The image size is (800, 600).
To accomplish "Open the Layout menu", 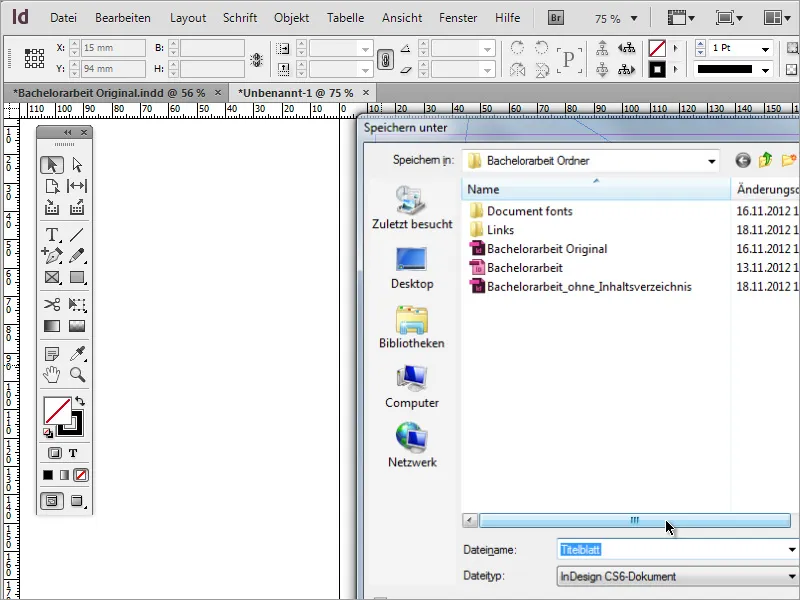I will coord(188,18).
